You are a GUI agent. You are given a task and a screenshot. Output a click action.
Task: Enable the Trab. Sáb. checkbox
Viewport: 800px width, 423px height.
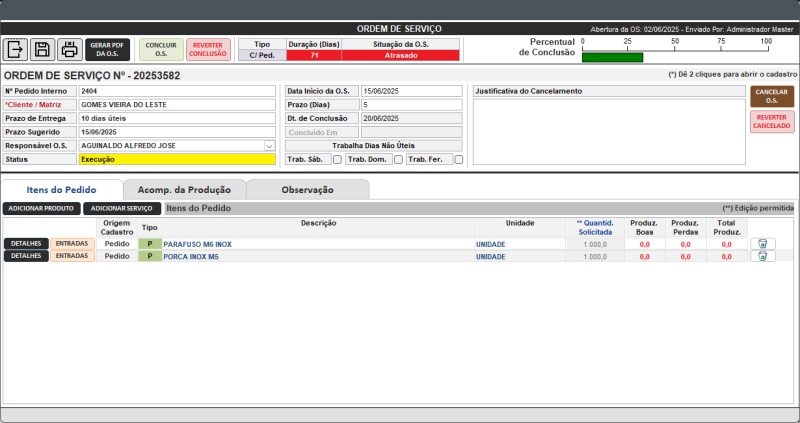337,159
